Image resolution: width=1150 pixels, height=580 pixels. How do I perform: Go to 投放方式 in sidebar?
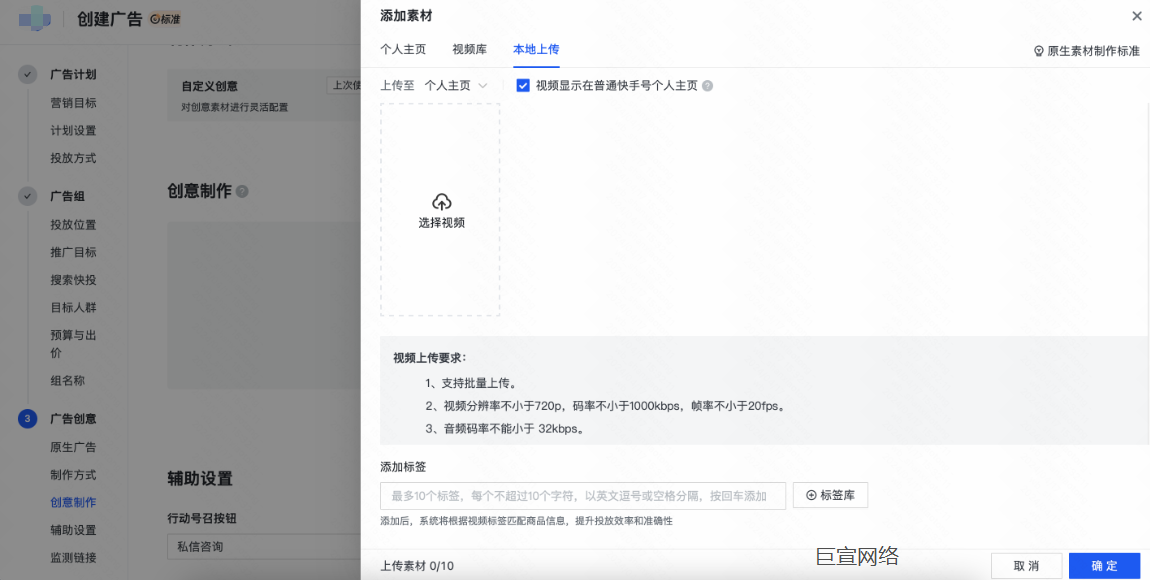click(73, 158)
